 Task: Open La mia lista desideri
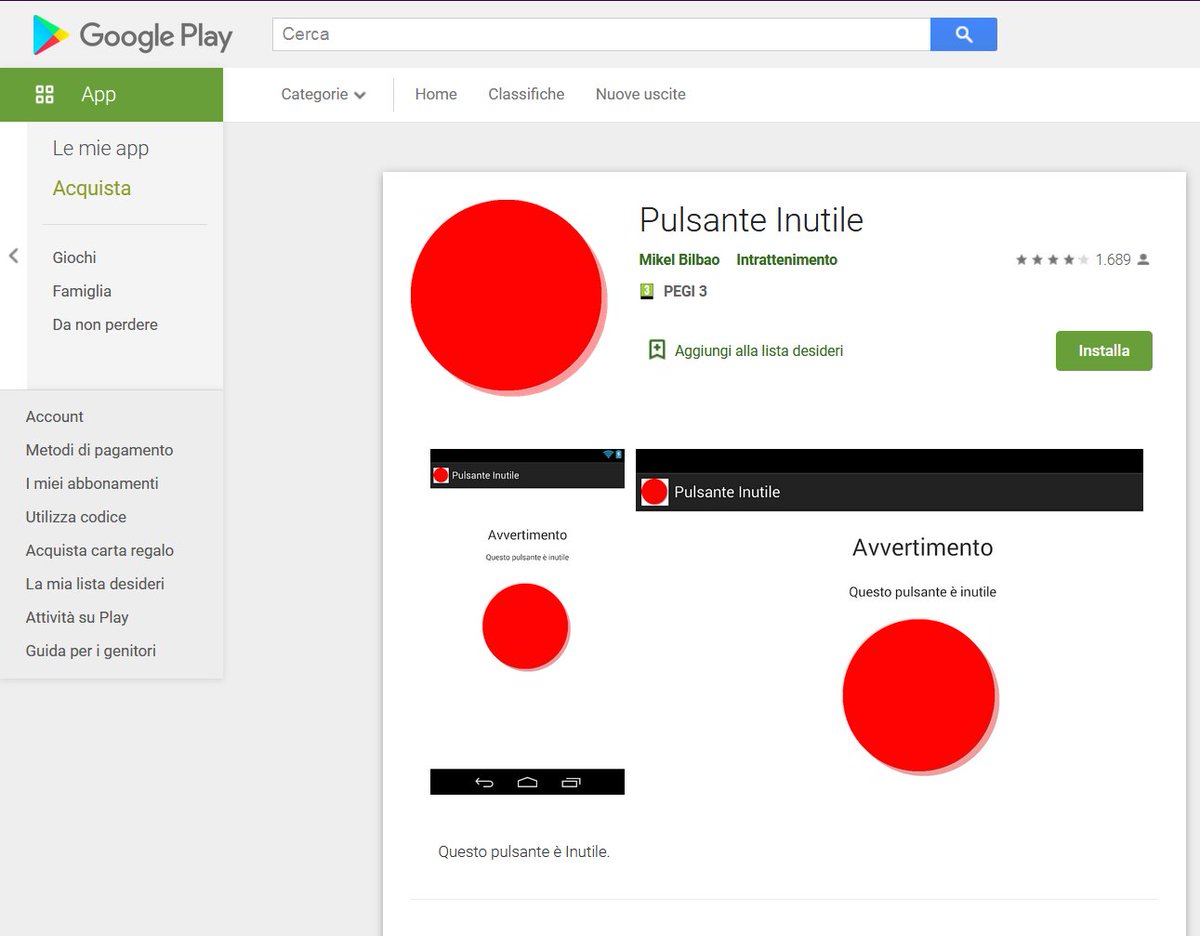pyautogui.click(x=95, y=584)
